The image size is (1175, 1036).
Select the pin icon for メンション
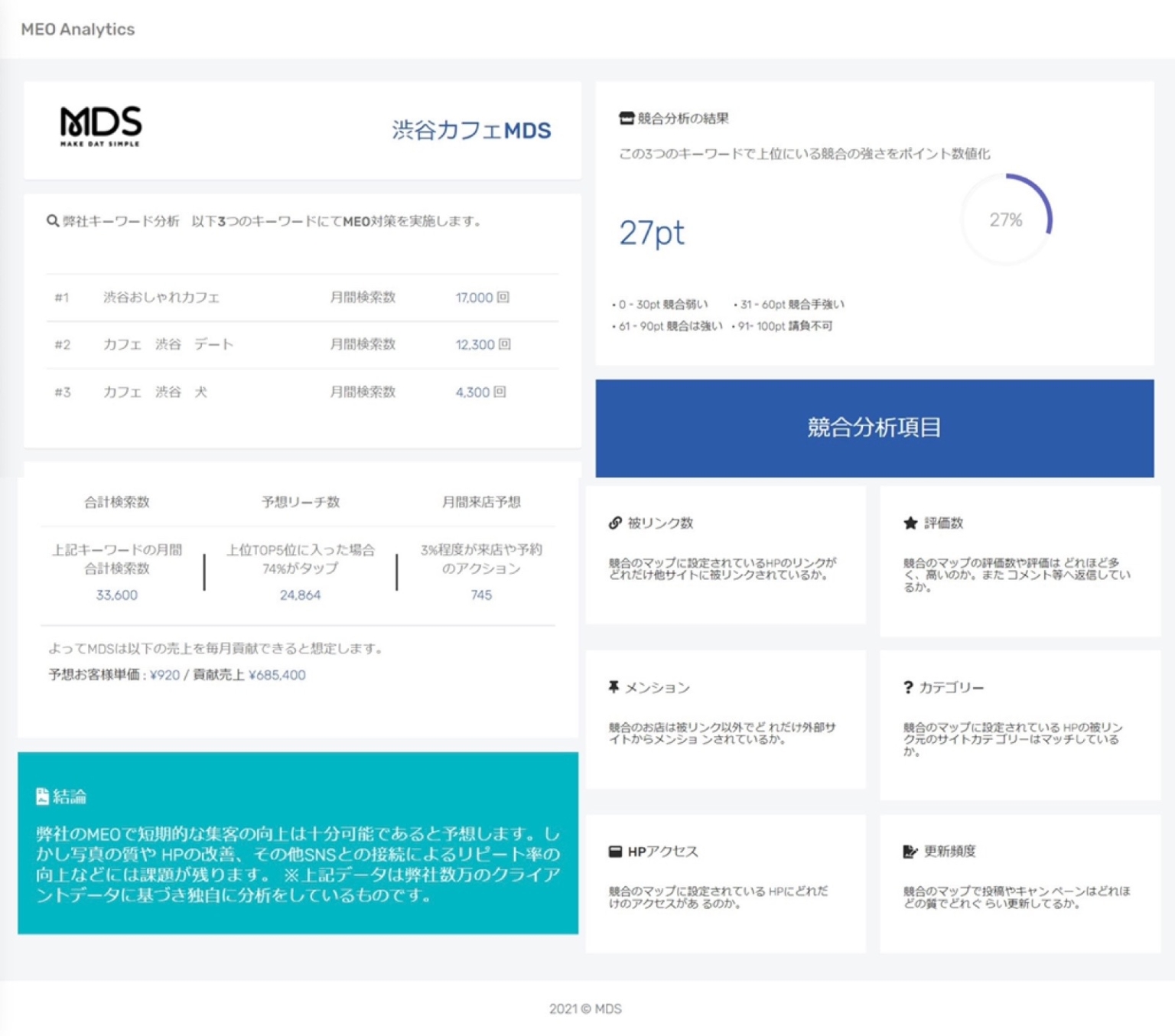[x=613, y=687]
